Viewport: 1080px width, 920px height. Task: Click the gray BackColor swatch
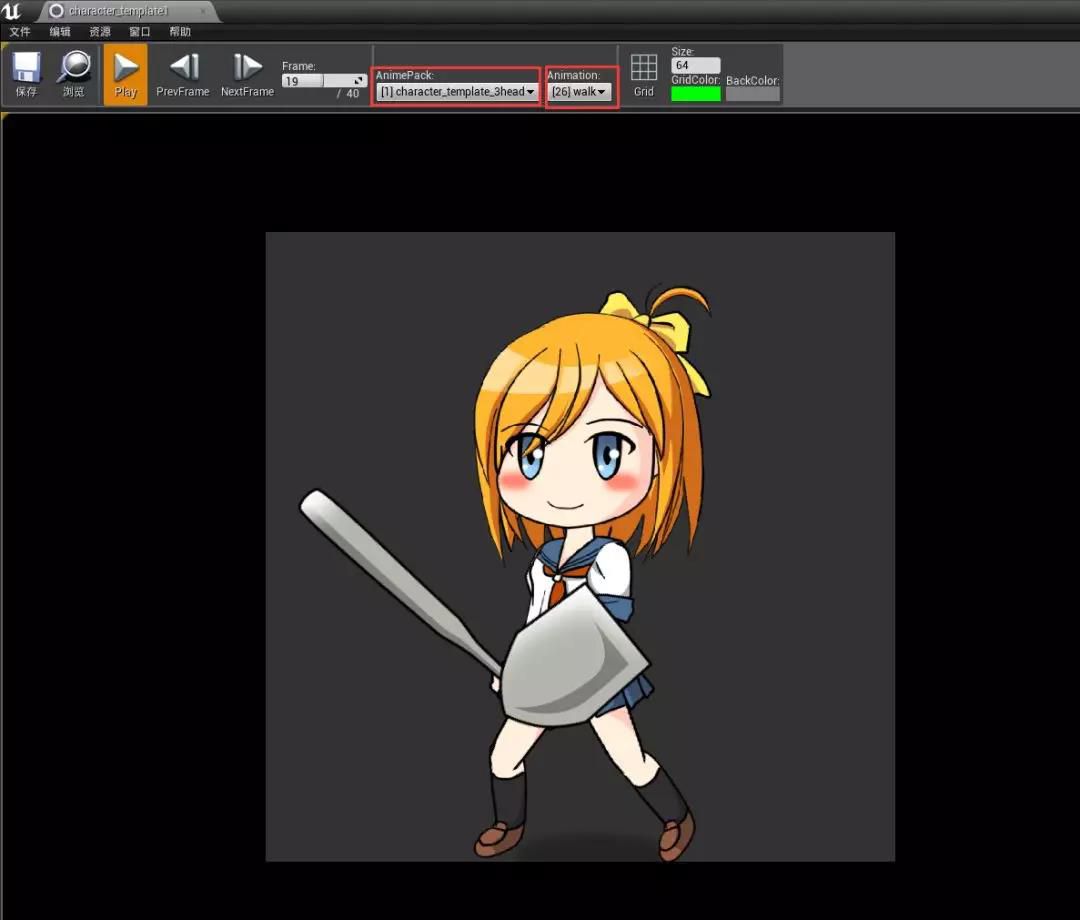[x=753, y=94]
